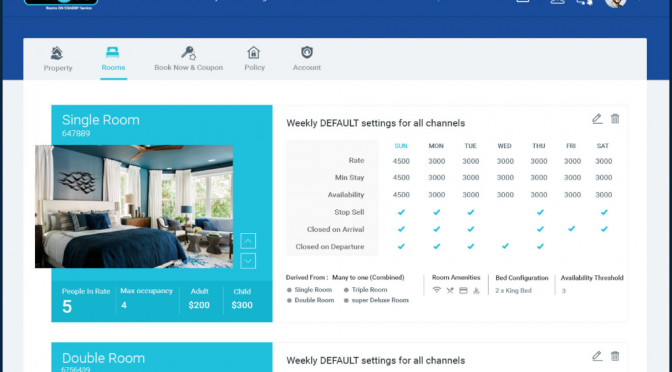
Task: Open the Policy tab building icon
Action: pos(254,53)
